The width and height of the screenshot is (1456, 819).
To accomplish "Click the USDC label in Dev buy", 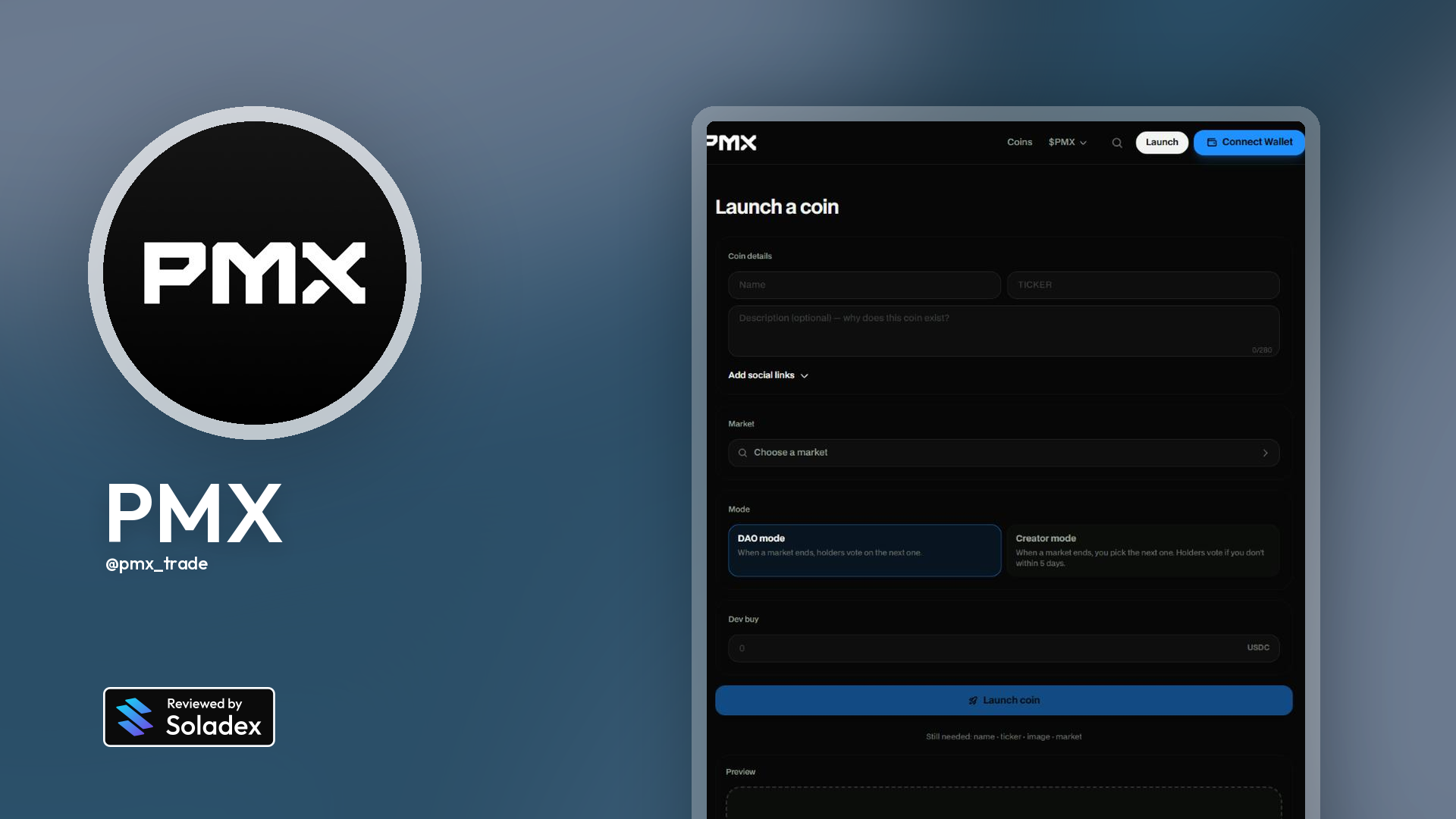I will pyautogui.click(x=1258, y=648).
